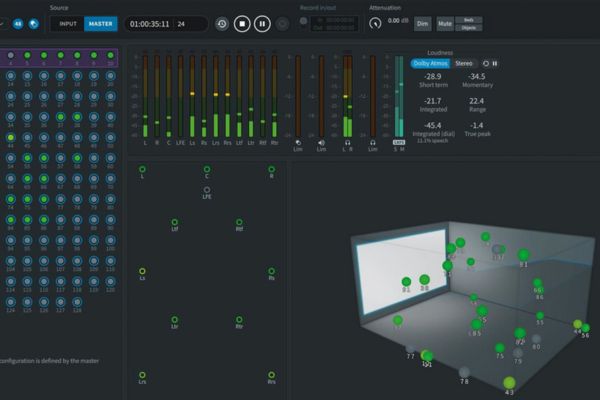This screenshot has height=400, width=600.
Task: Adjust the Attenuation knob
Action: 375,23
